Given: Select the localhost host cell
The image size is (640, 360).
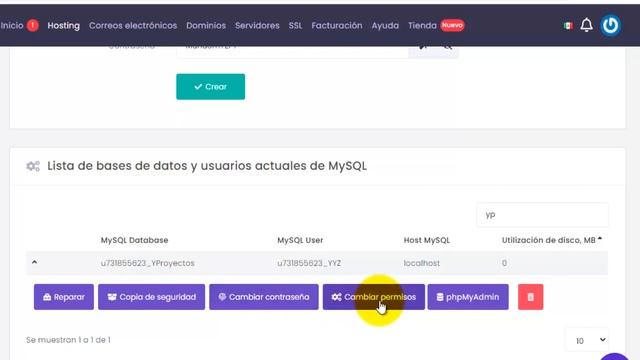Looking at the screenshot, I should click(x=422, y=263).
